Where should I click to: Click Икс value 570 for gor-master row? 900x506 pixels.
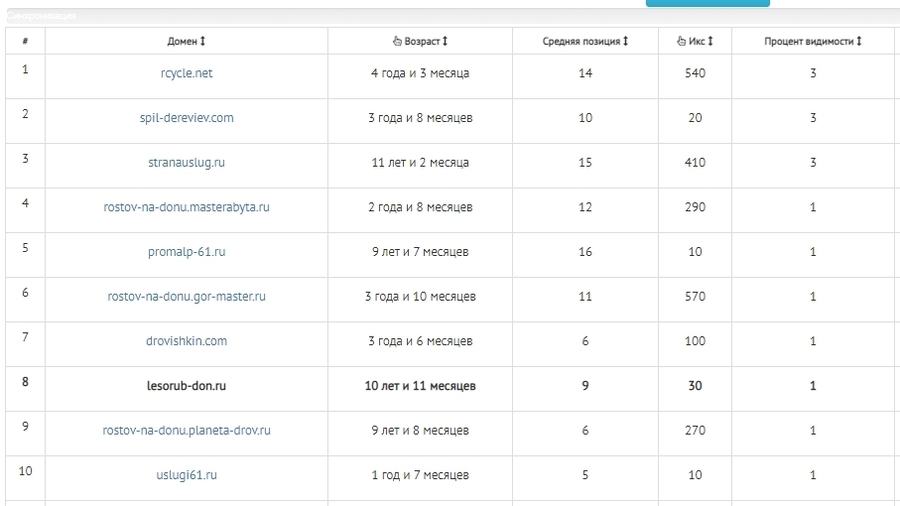pos(695,297)
